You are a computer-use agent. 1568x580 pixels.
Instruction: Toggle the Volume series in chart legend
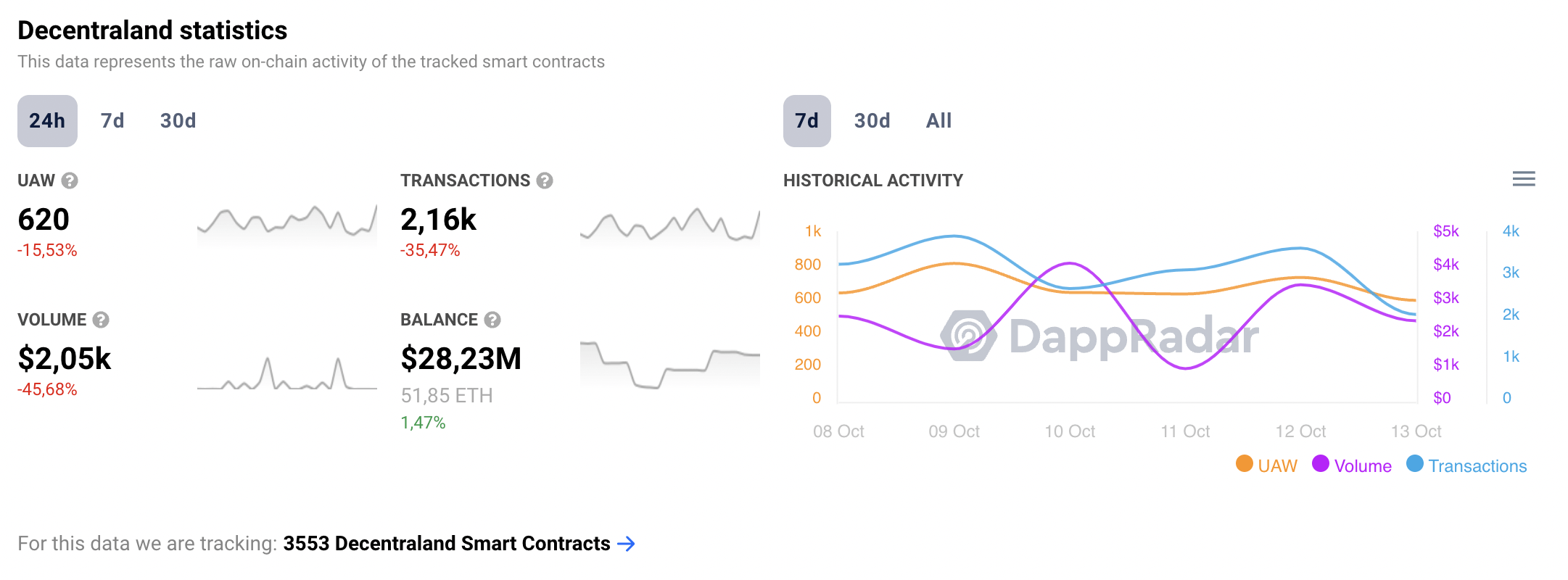point(1352,465)
